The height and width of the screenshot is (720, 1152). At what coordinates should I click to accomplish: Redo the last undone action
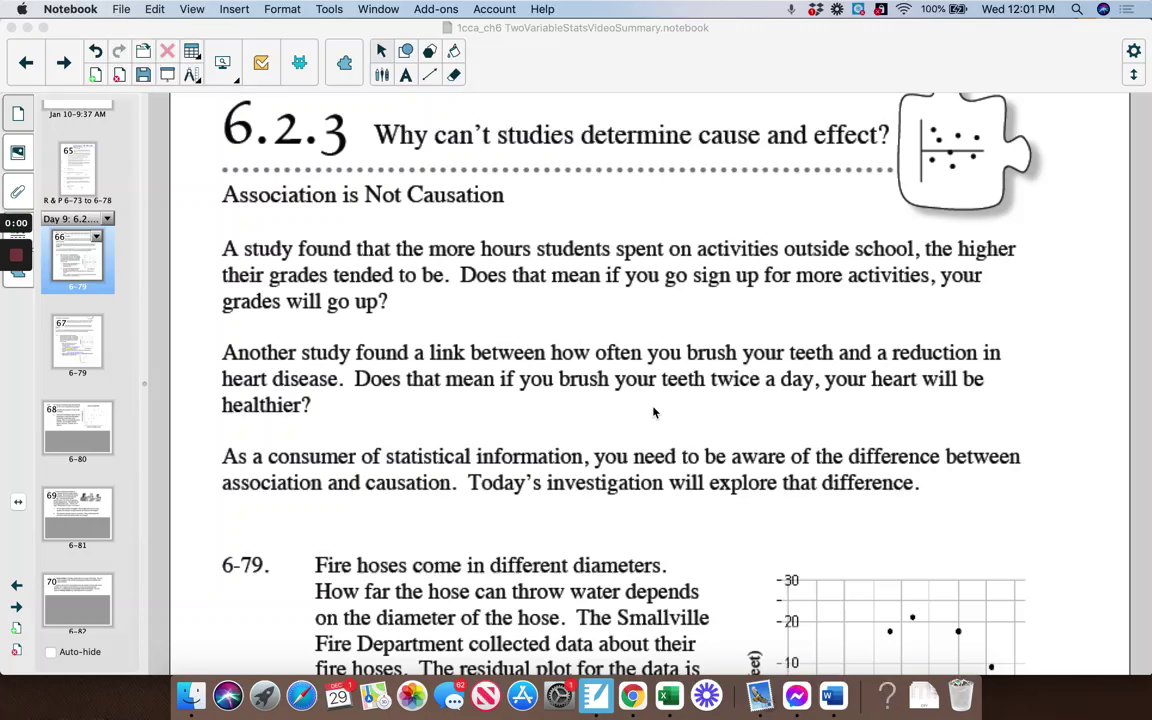pos(119,51)
